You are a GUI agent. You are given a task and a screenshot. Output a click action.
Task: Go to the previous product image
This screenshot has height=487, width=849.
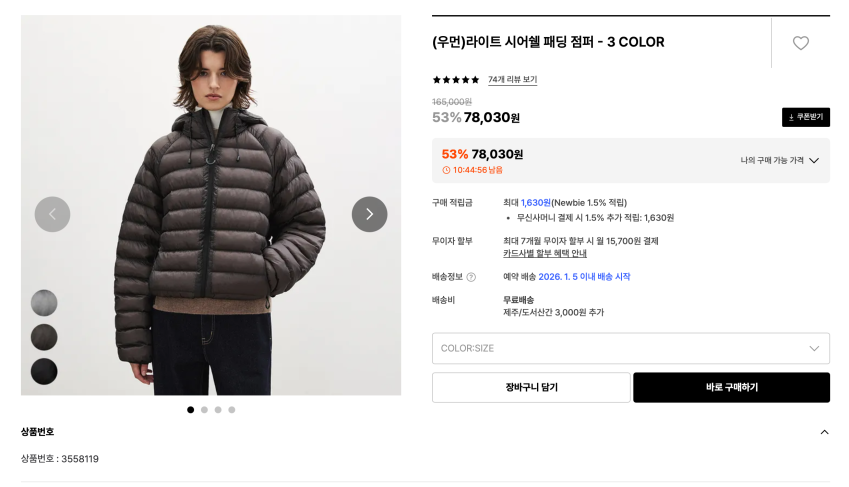coord(52,214)
